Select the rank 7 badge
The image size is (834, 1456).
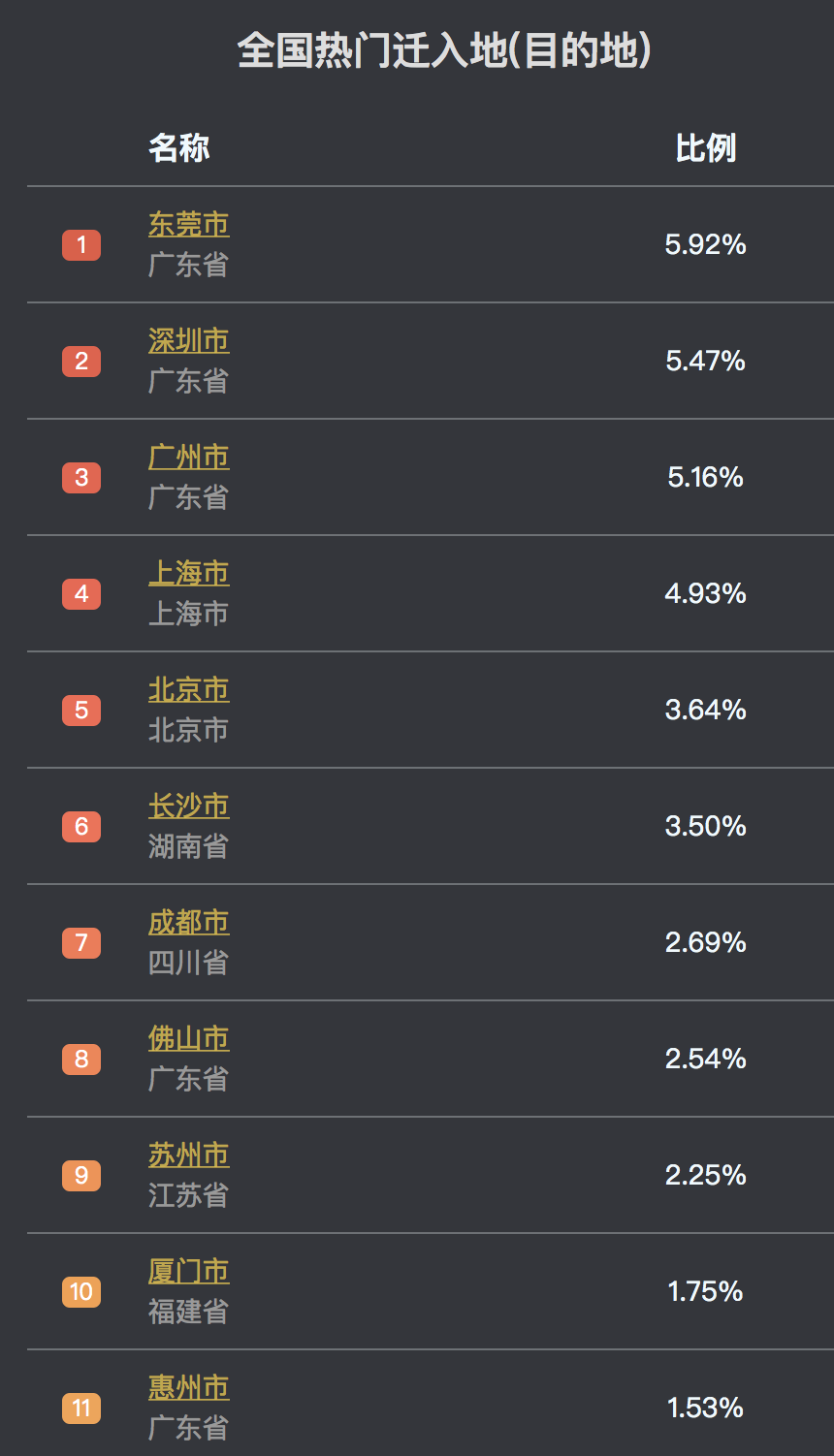click(x=81, y=942)
